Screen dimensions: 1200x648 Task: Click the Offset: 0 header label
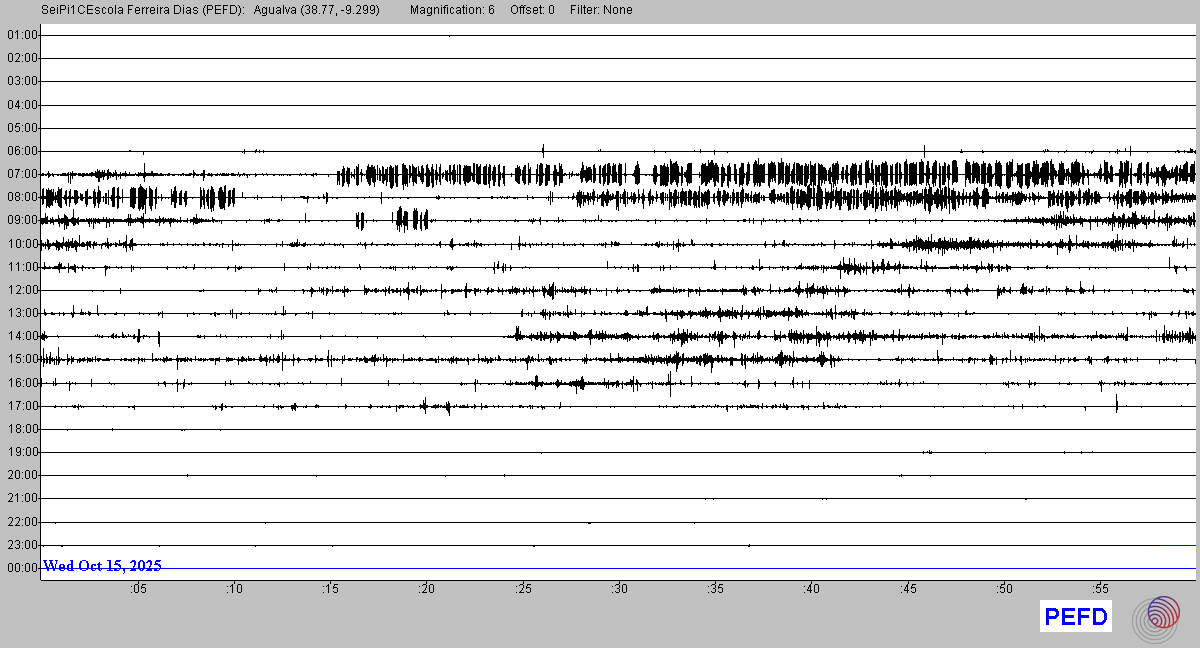[x=531, y=10]
